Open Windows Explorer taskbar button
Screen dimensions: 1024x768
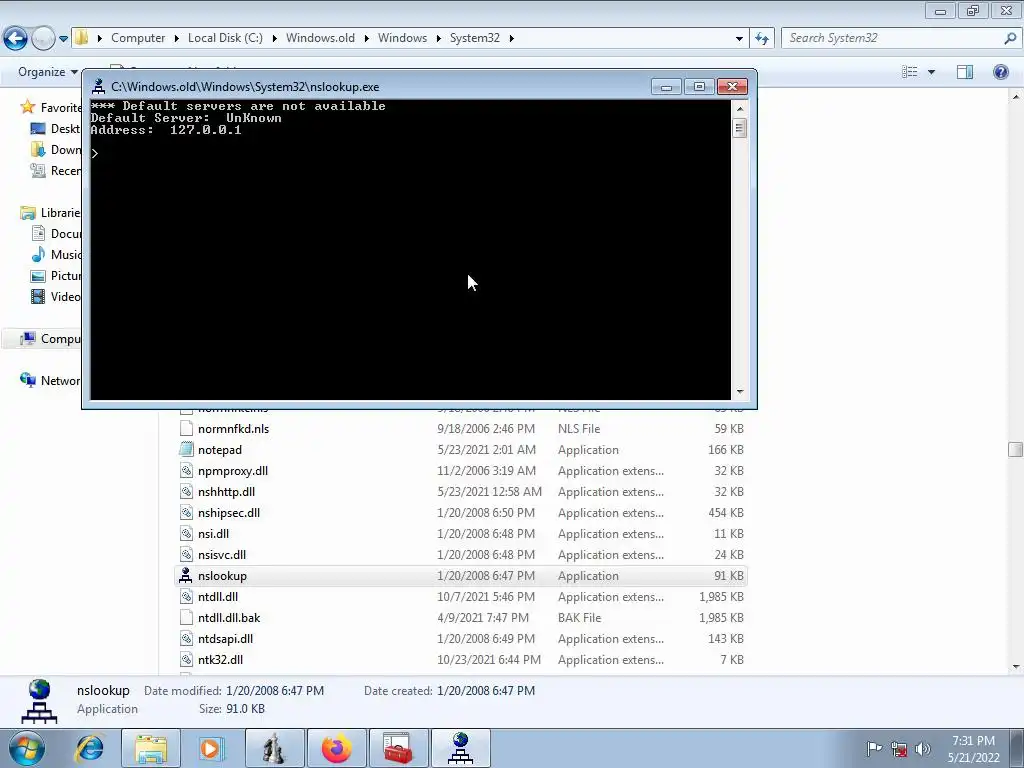(x=151, y=749)
